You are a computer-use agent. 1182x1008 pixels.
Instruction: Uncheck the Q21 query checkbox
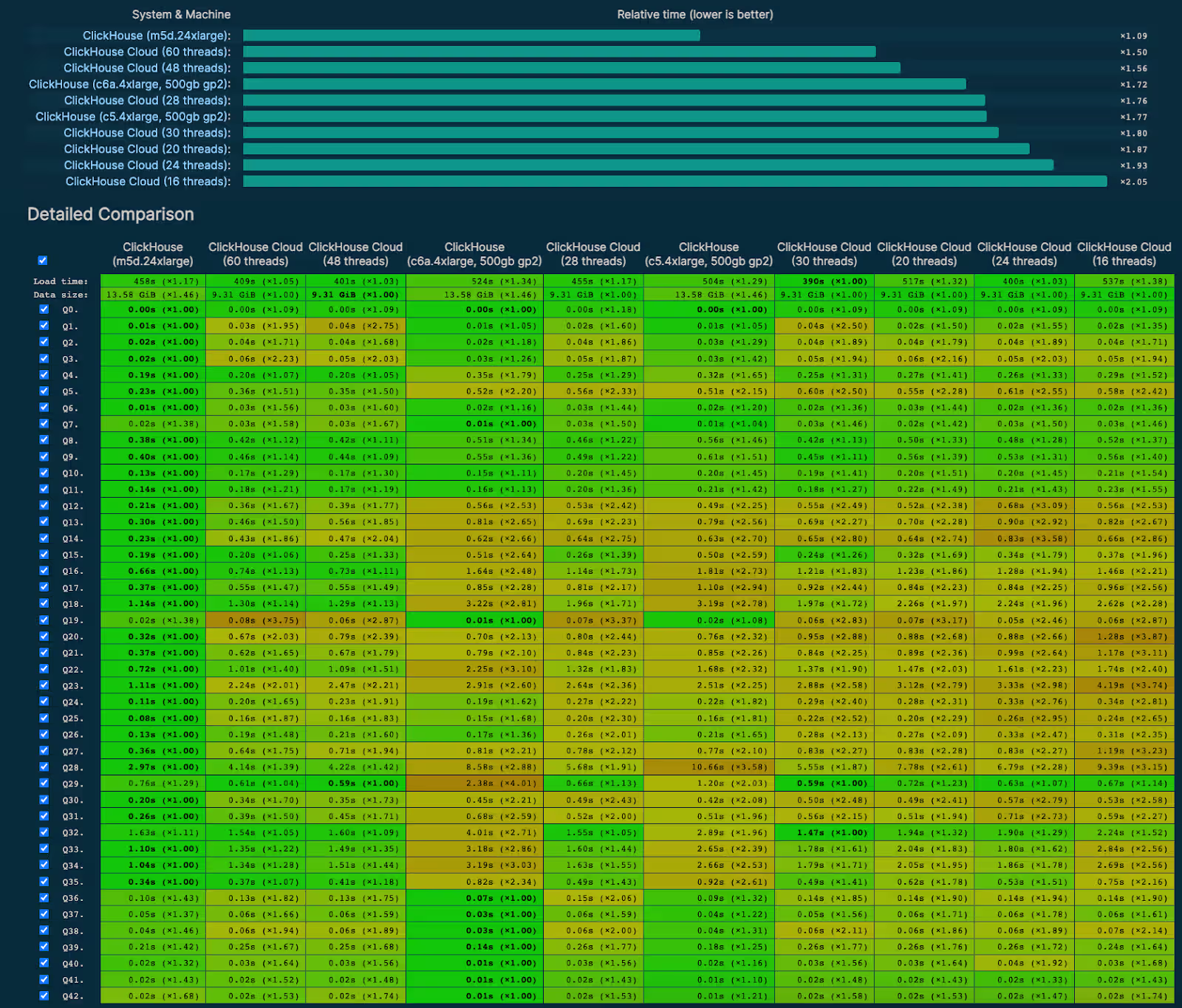[x=42, y=653]
